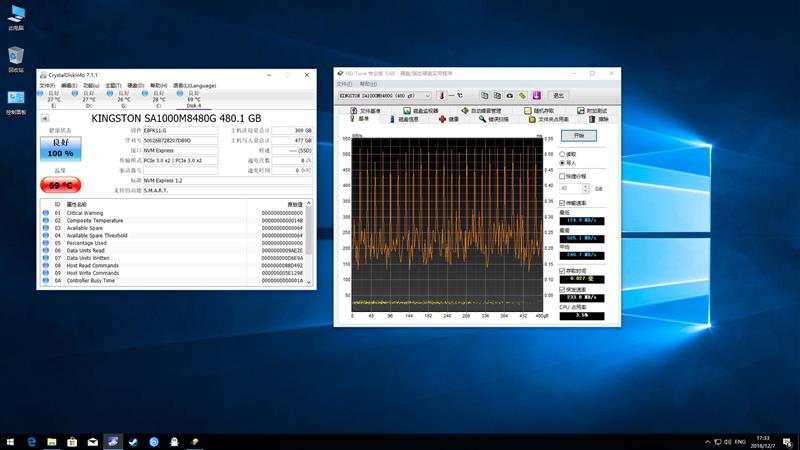Select Critical Warning row status icon

tap(46, 213)
